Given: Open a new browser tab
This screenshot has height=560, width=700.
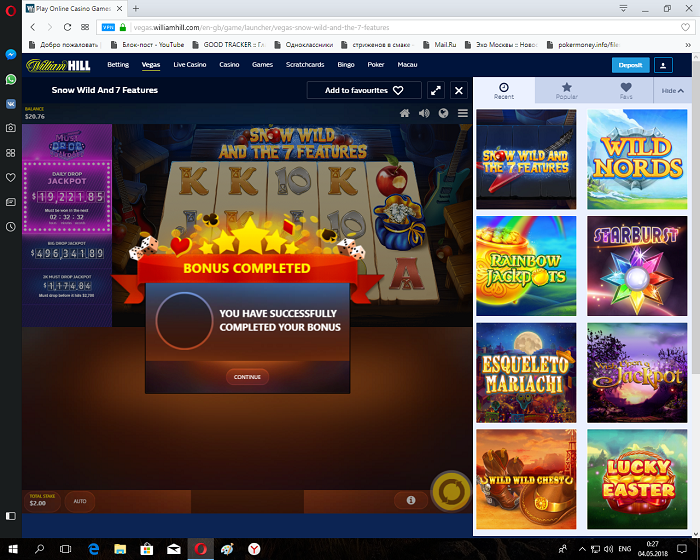Looking at the screenshot, I should tap(136, 8).
